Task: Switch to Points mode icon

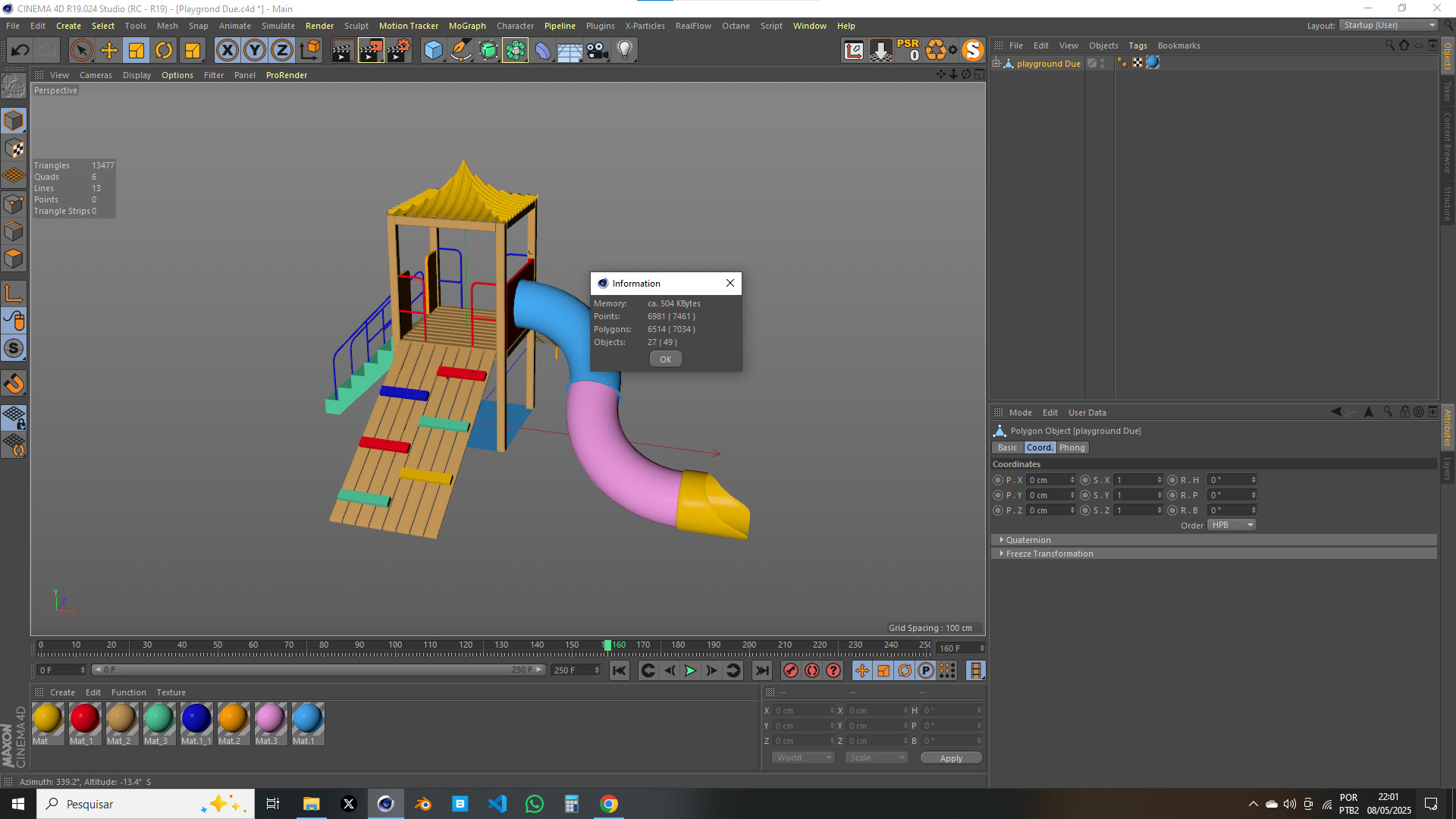Action: pos(14,204)
